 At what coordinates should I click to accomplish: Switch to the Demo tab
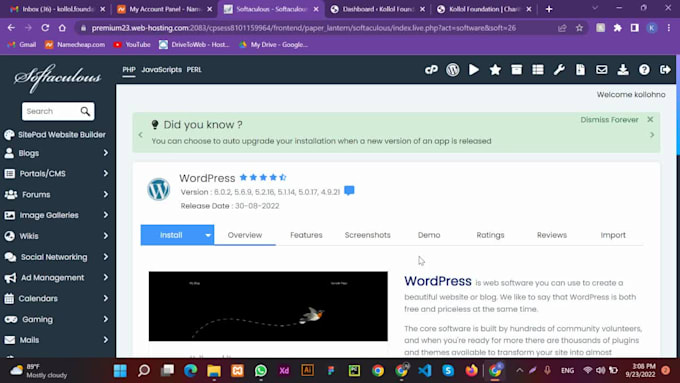tap(429, 235)
